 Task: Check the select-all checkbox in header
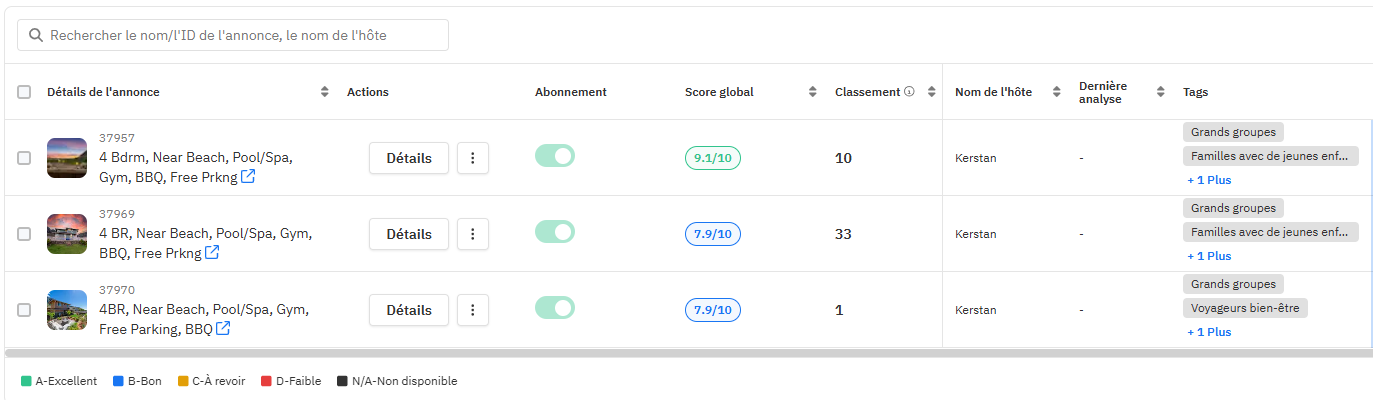click(24, 92)
